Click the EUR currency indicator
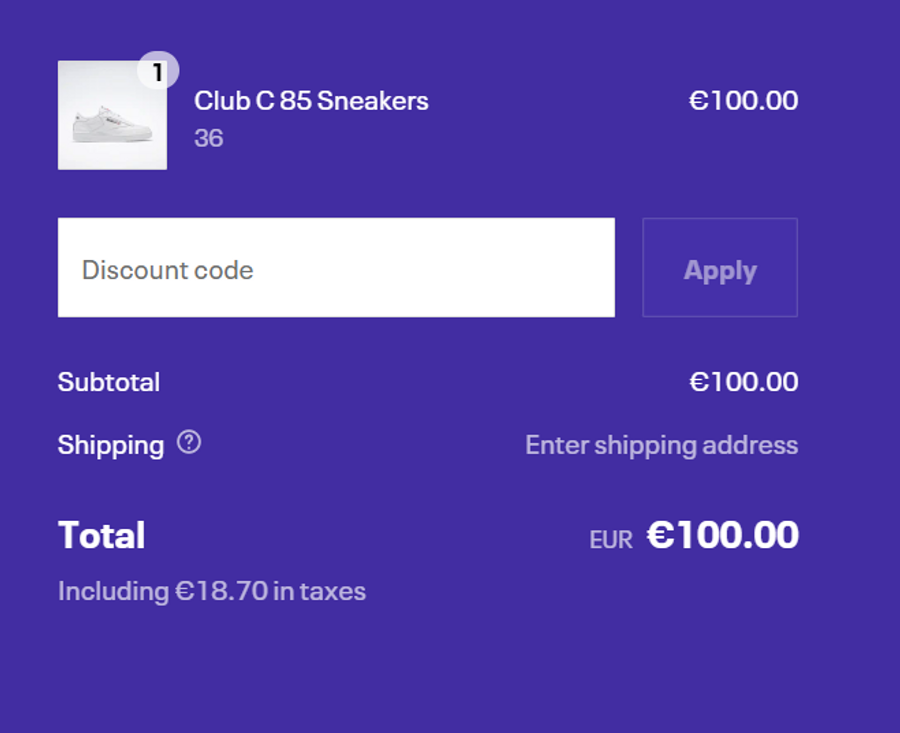 pyautogui.click(x=611, y=540)
